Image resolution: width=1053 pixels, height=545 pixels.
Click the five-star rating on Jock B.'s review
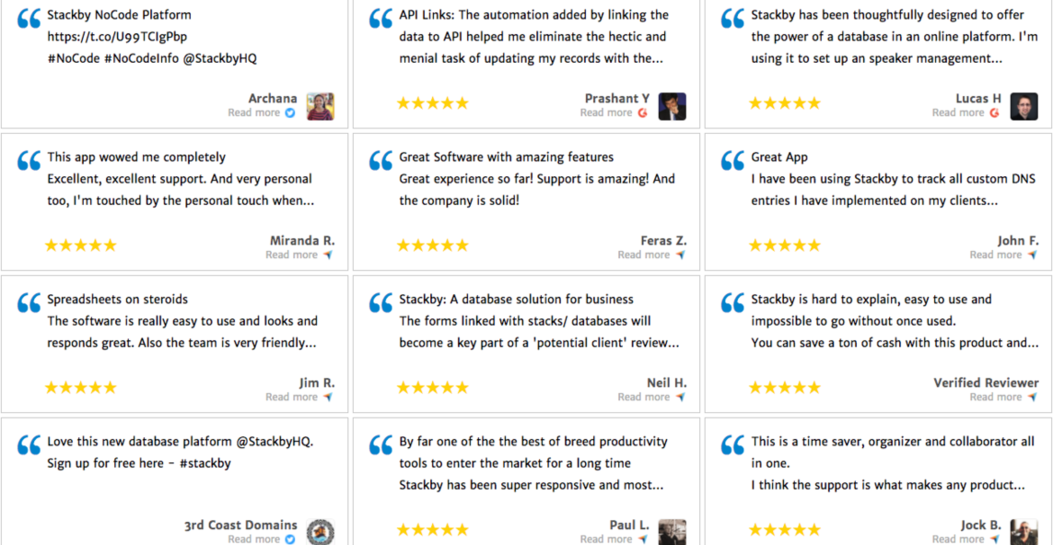pos(785,530)
